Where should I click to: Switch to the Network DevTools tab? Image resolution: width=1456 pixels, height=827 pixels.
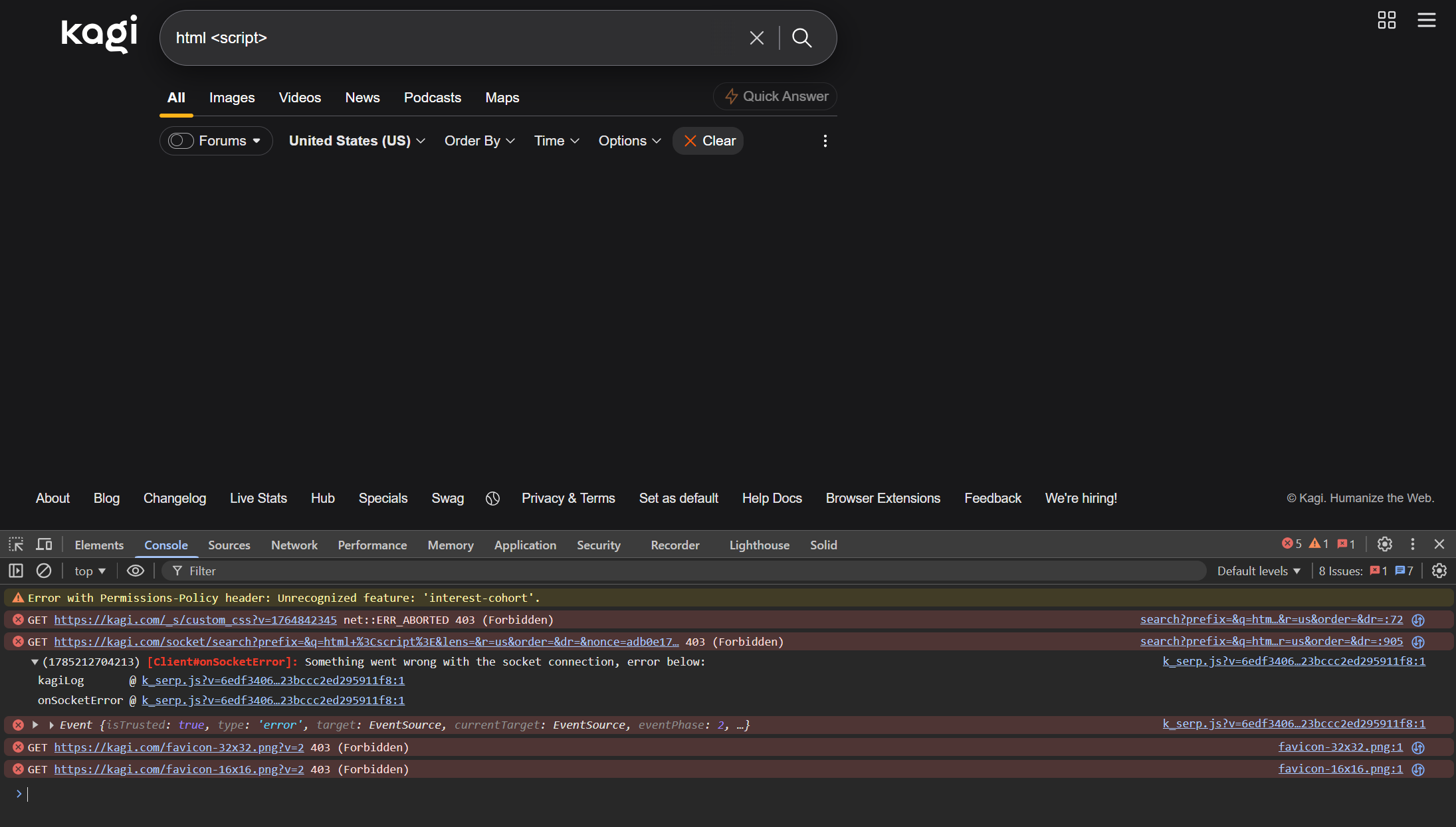point(294,545)
